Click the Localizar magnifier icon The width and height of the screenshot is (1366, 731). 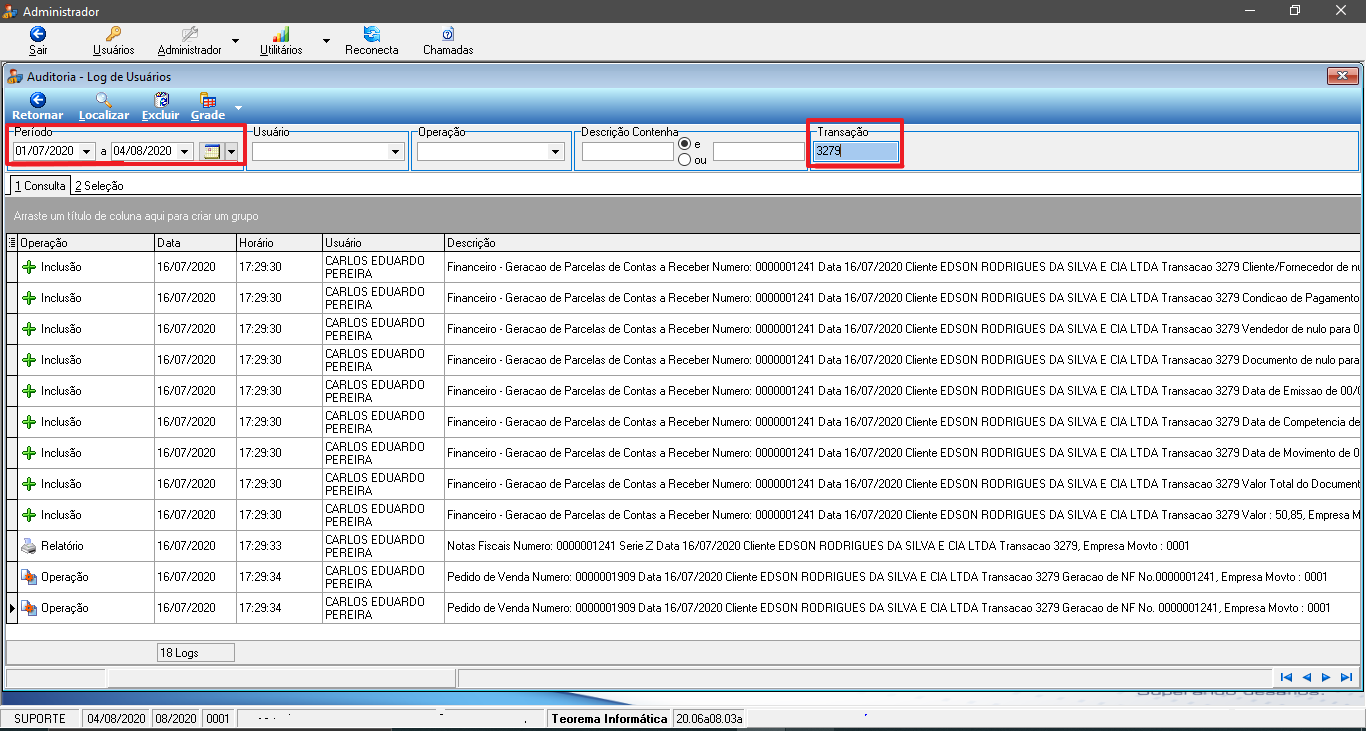103,100
